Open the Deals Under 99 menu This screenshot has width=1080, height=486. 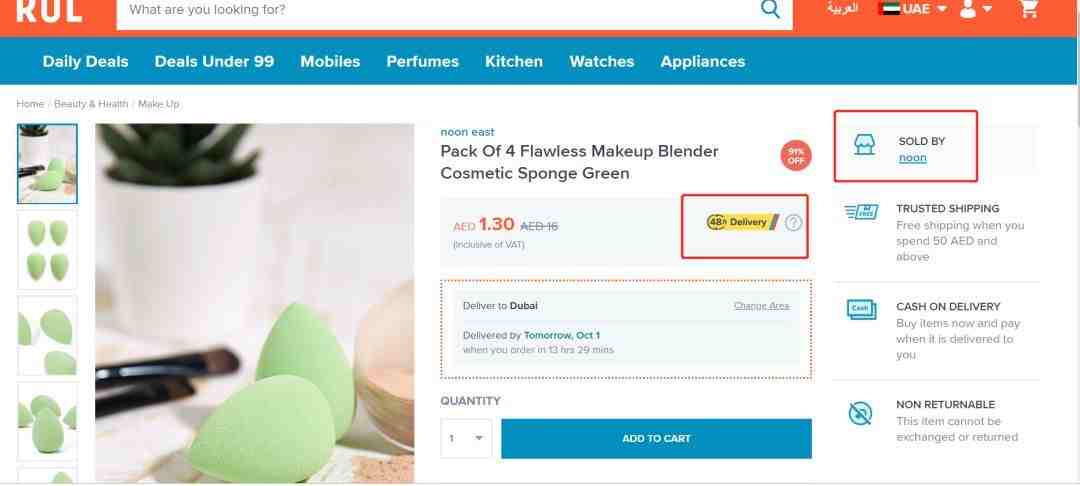pyautogui.click(x=214, y=61)
